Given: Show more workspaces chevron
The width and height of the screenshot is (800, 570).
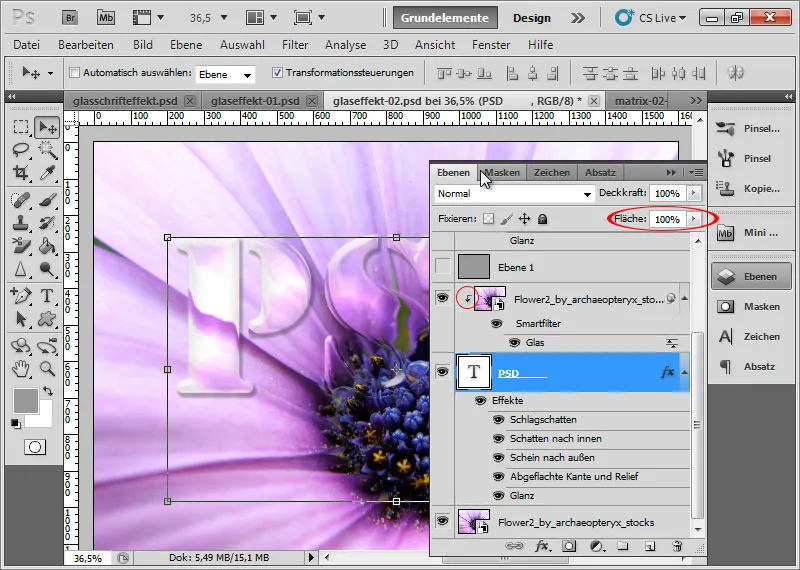Looking at the screenshot, I should point(578,18).
